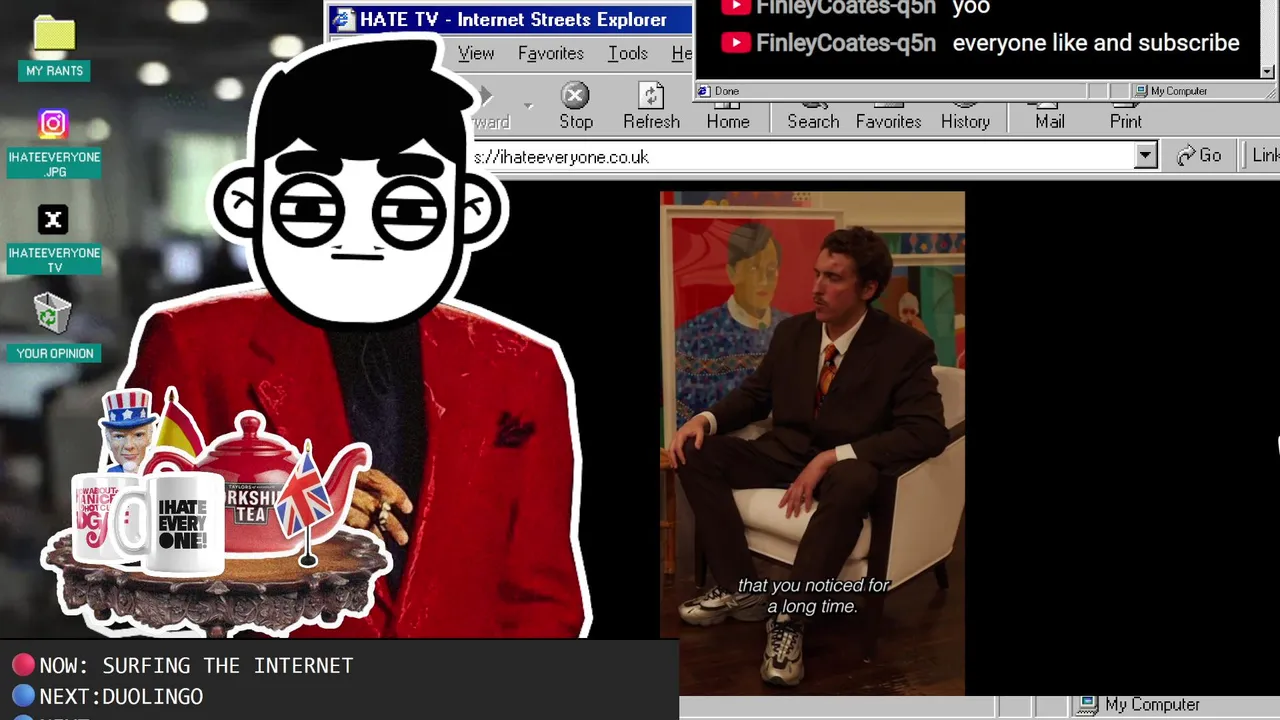Click the My Computer status bar entry at bottom

click(x=1139, y=705)
